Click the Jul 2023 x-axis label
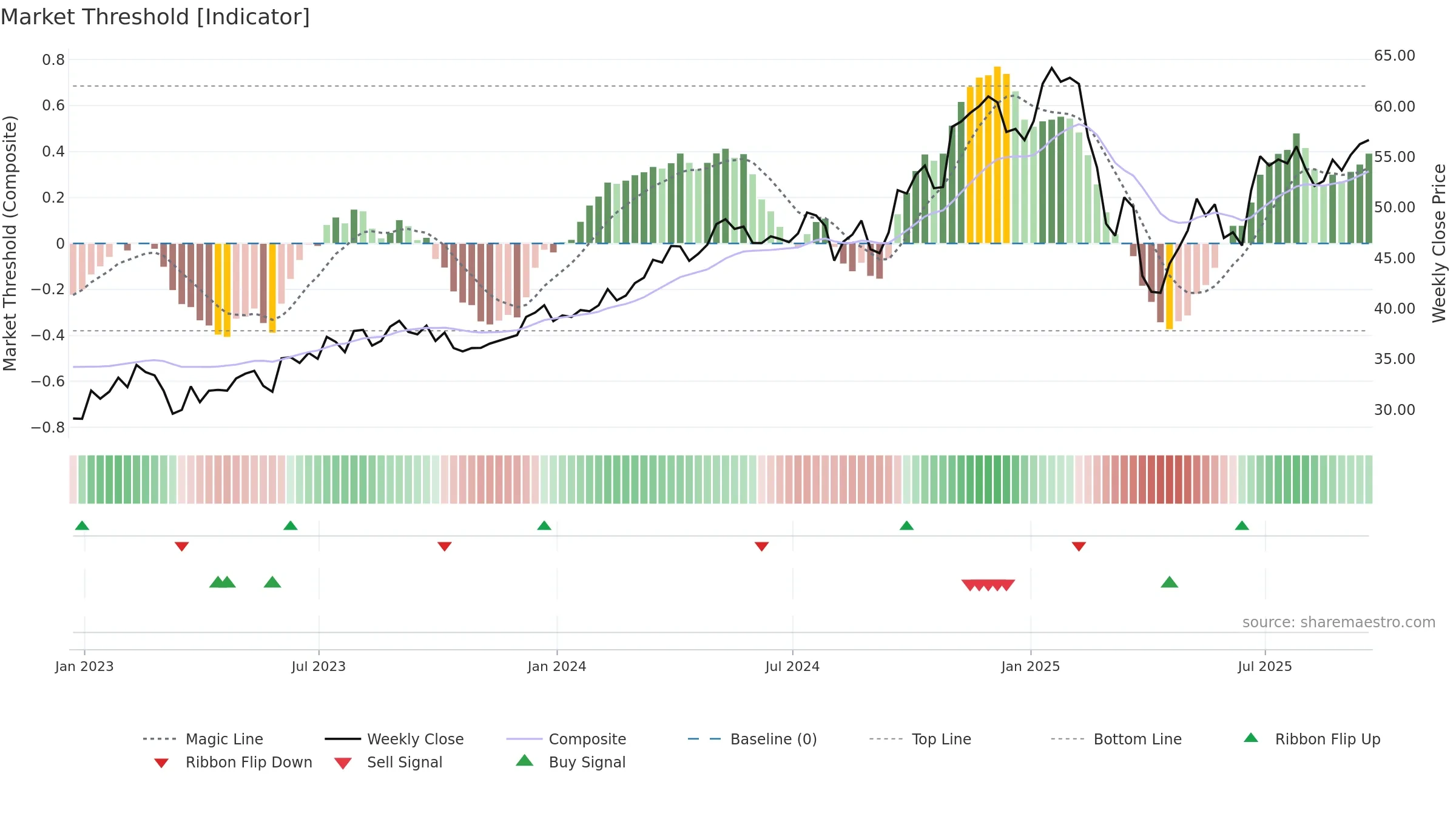 point(318,667)
